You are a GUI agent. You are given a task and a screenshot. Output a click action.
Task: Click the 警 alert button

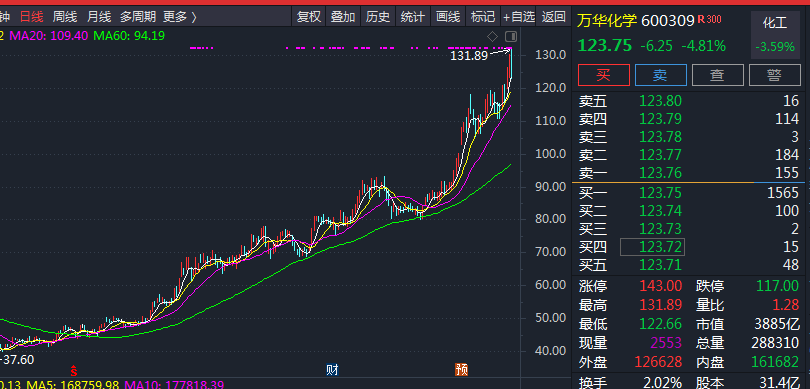click(x=774, y=75)
